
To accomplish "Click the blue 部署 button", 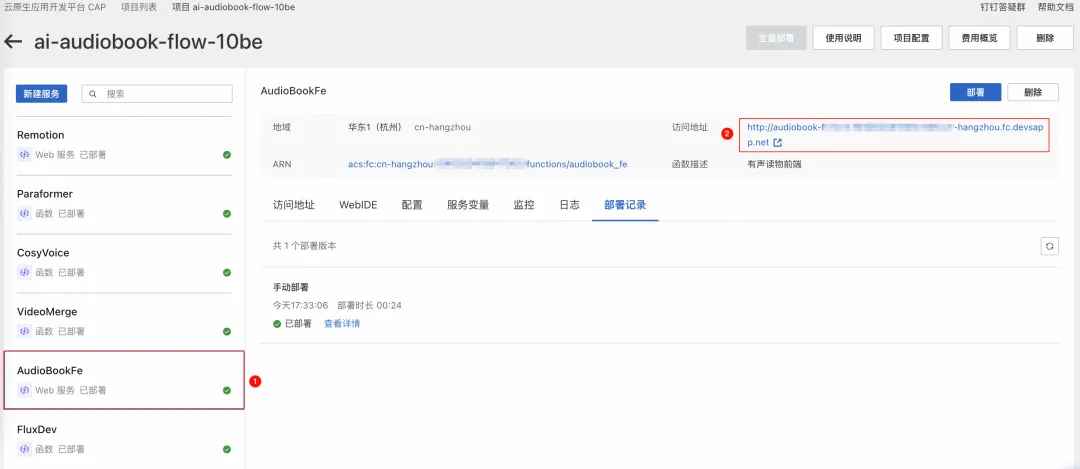I will [x=975, y=92].
